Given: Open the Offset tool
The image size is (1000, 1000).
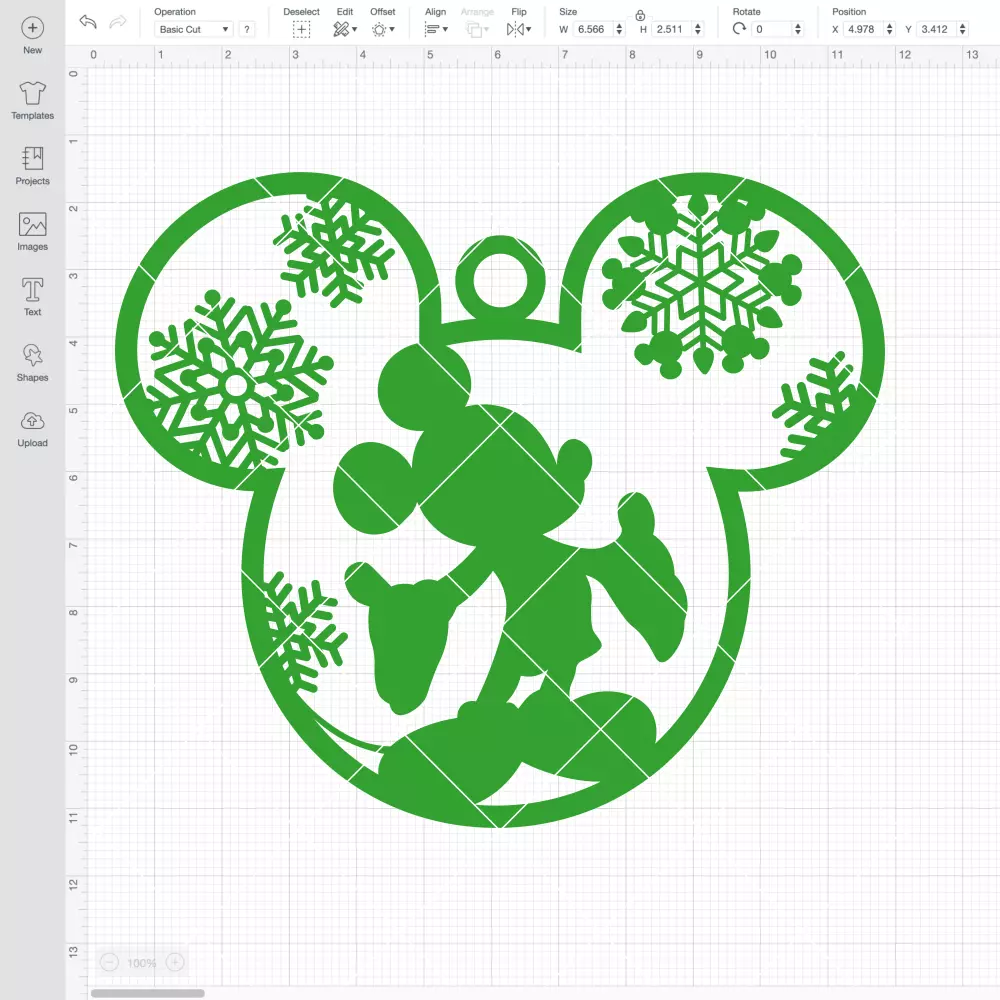Looking at the screenshot, I should [x=383, y=29].
